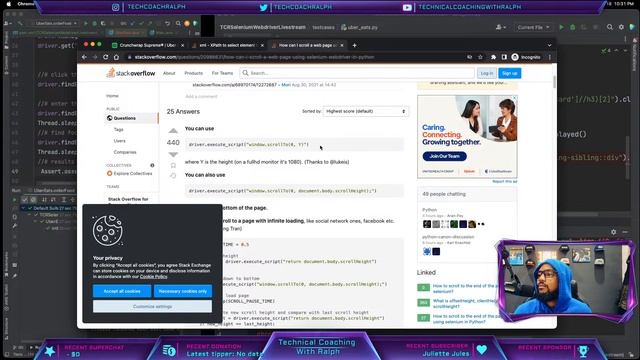Open the Sorted by Highest score dropdown
The width and height of the screenshot is (640, 360).
(365, 111)
